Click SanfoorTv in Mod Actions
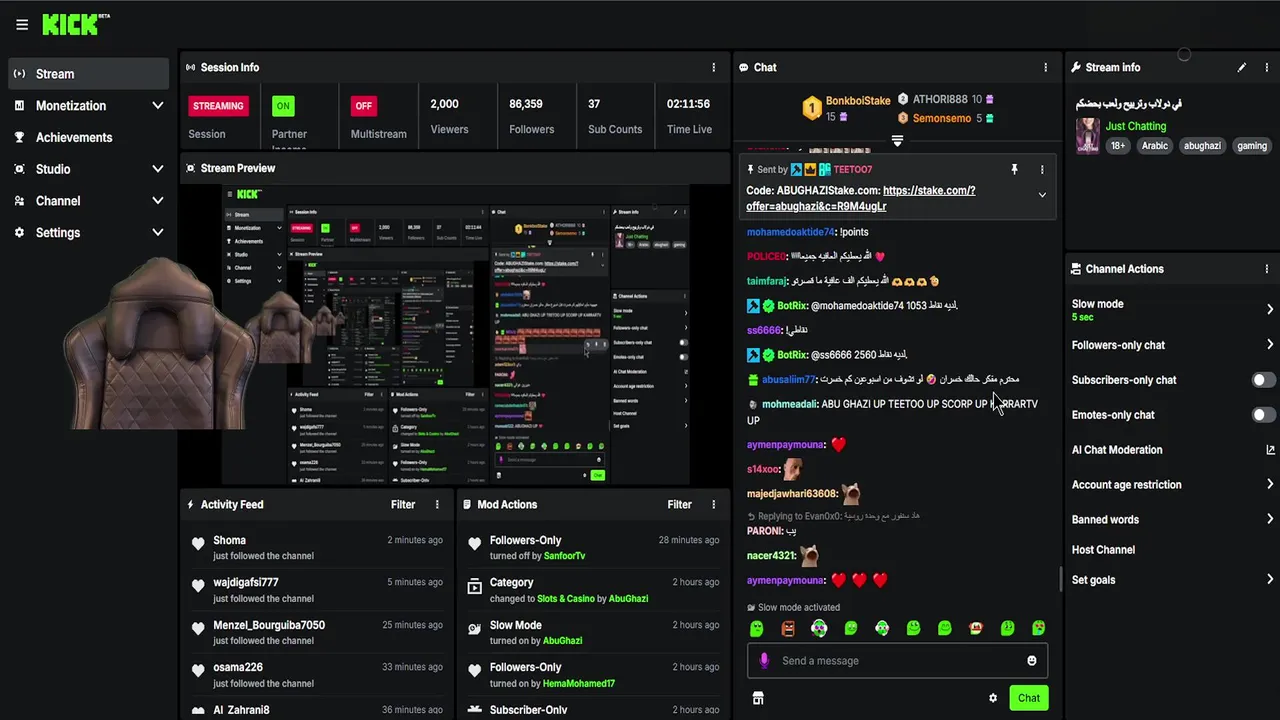 click(x=564, y=556)
